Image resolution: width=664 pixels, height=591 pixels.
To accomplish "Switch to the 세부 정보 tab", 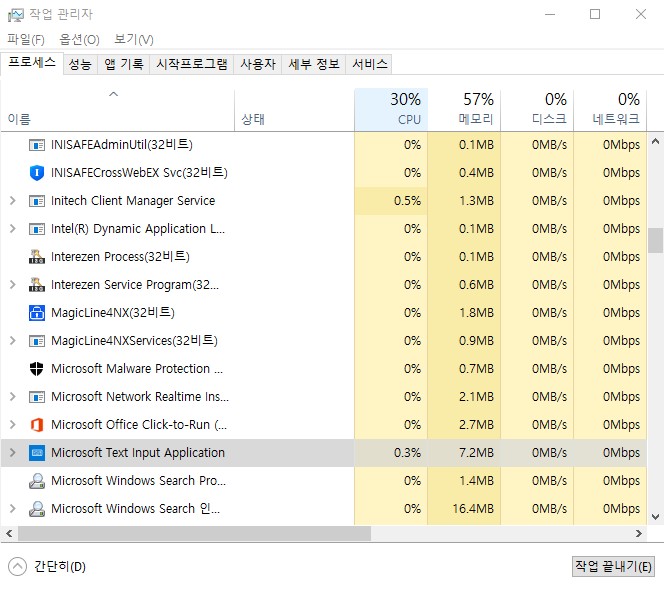I will pyautogui.click(x=314, y=64).
